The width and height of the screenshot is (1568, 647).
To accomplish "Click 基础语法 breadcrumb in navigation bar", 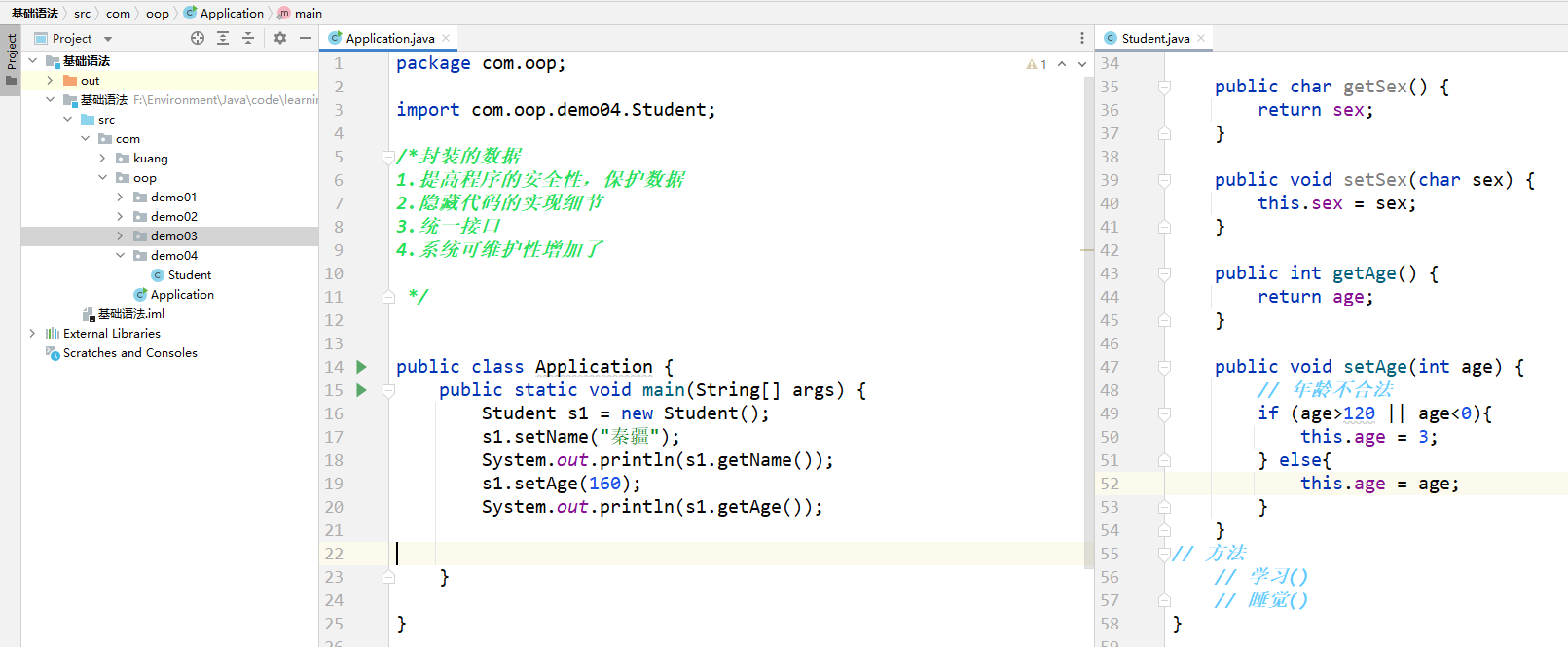I will pyautogui.click(x=35, y=13).
